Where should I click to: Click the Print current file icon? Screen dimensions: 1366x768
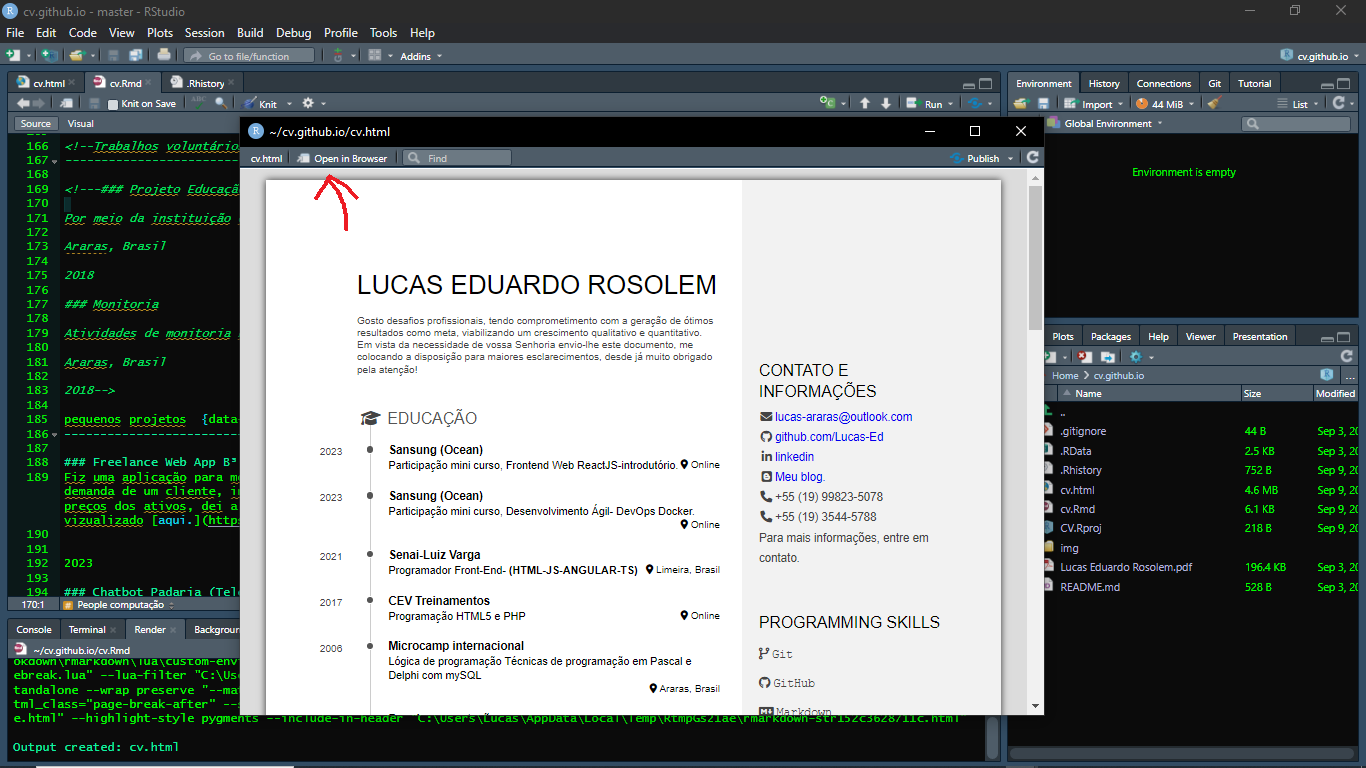164,56
